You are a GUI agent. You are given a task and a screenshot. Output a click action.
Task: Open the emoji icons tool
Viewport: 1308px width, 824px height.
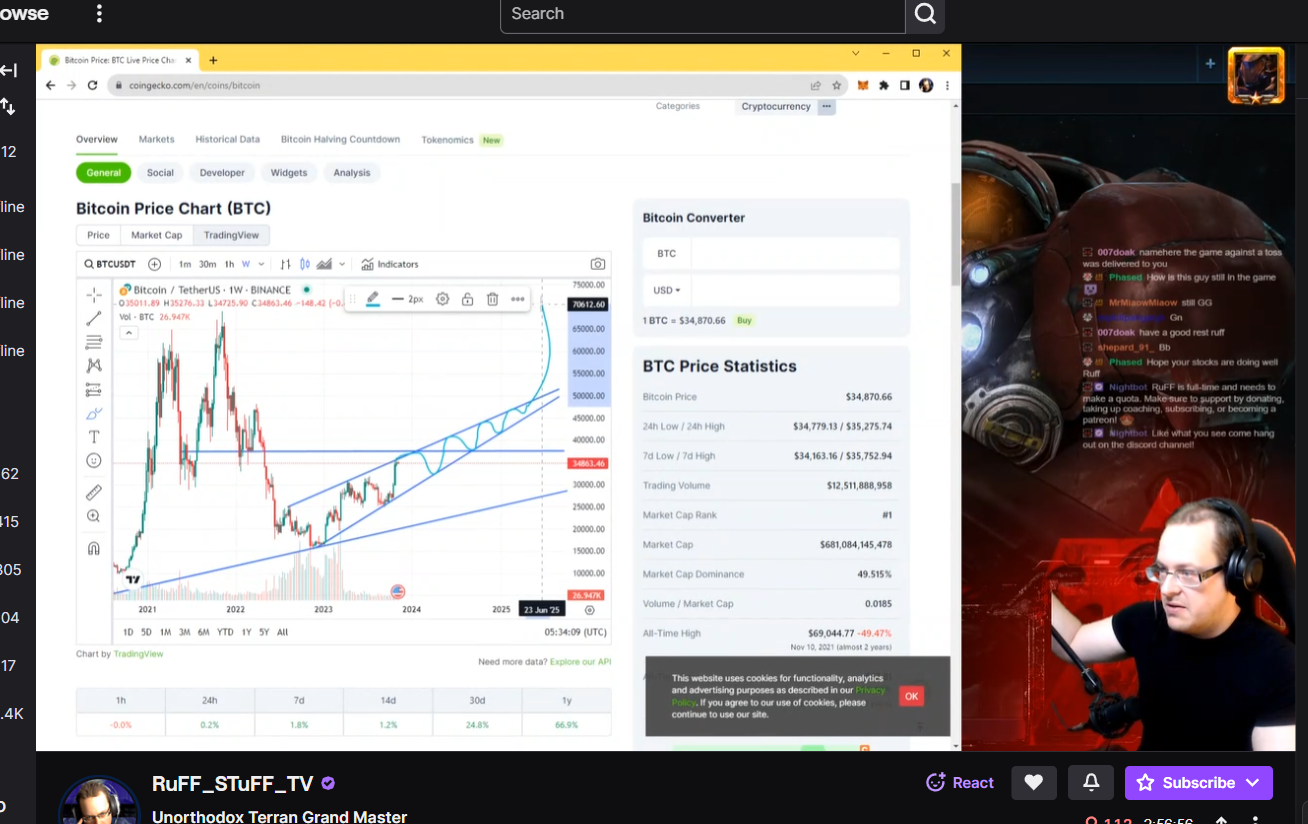[x=93, y=460]
